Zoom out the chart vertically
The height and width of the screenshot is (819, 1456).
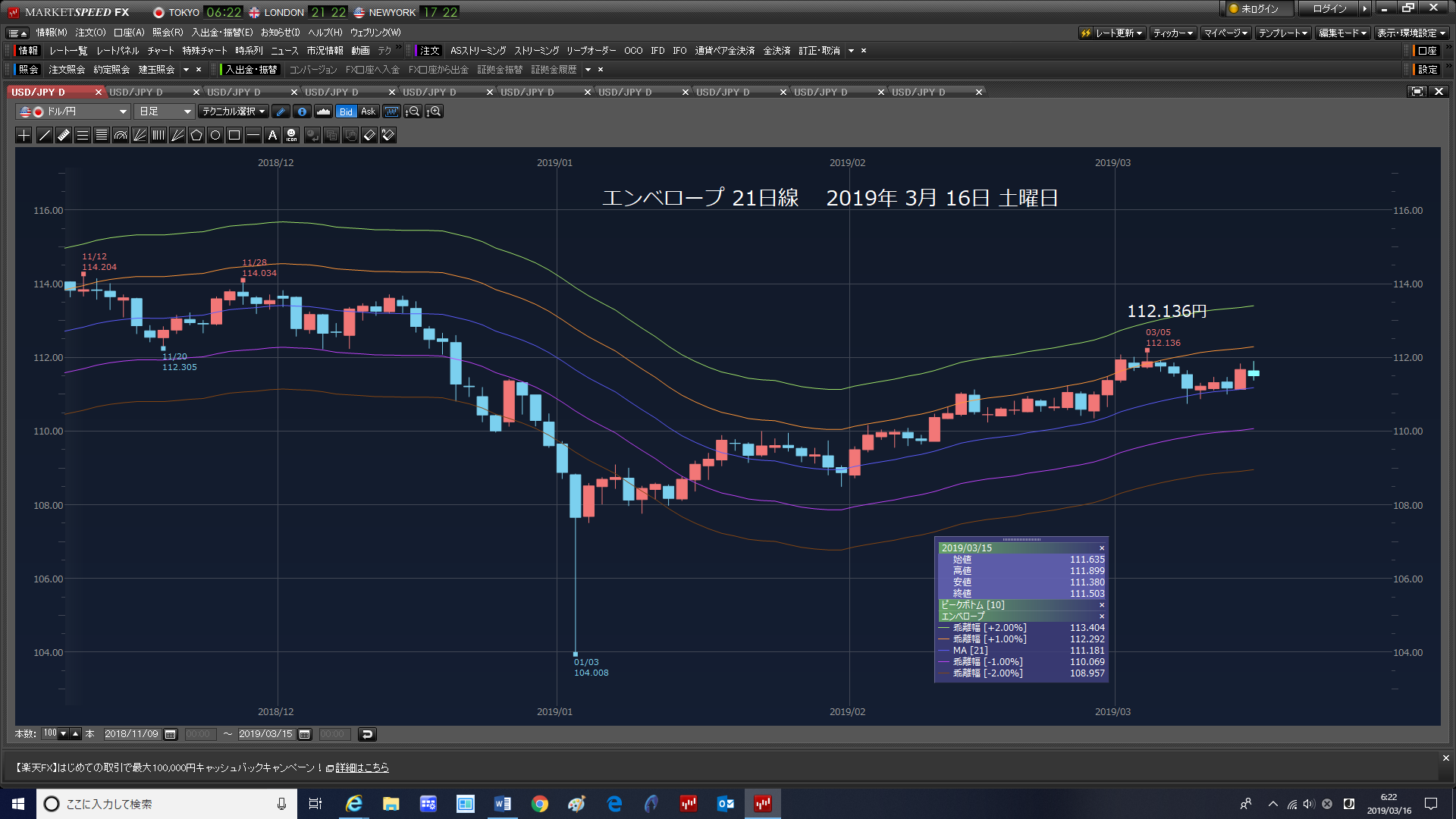pos(413,111)
